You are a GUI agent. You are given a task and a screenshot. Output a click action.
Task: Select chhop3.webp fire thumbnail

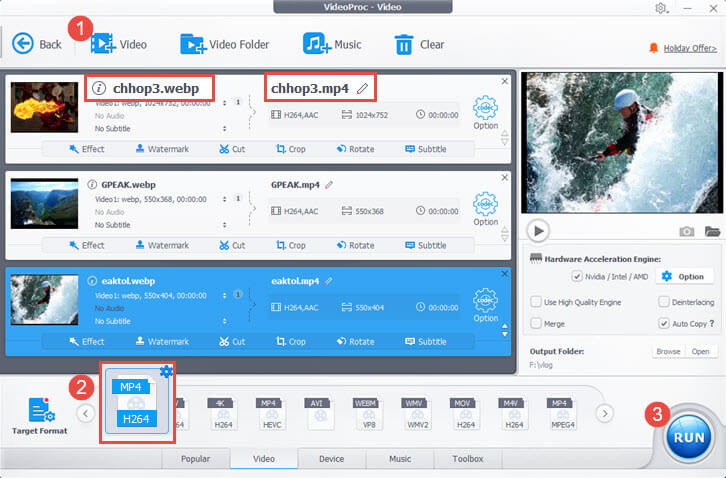44,107
